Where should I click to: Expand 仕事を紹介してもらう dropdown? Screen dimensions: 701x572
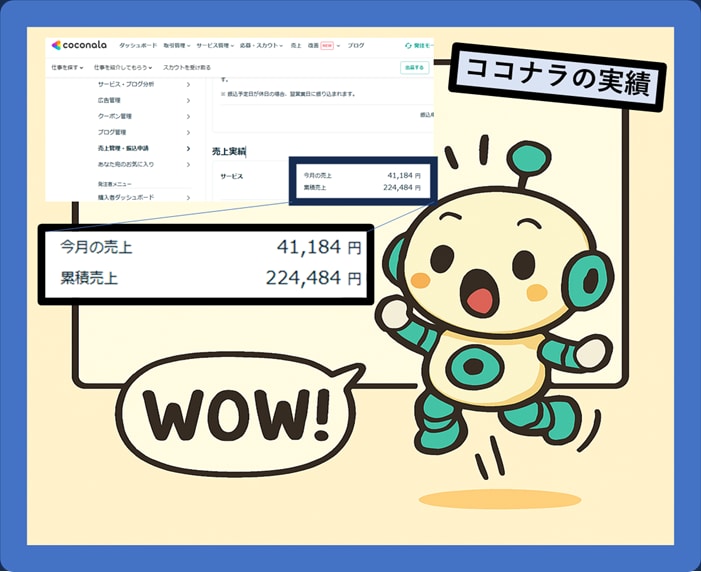(123, 68)
